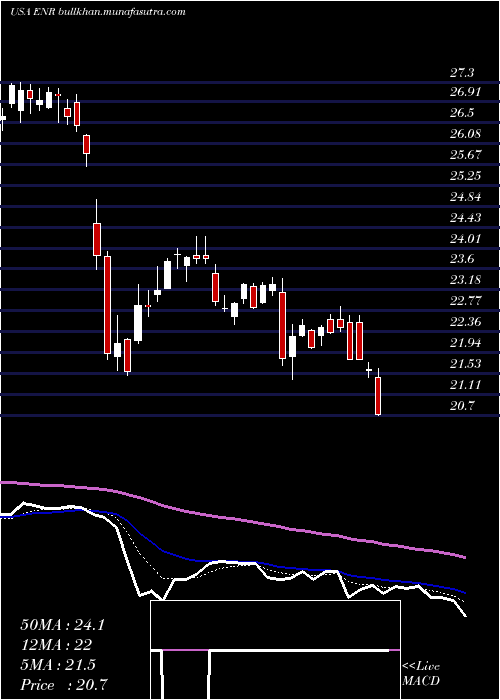The image size is (500, 700).
Task: Click the USA ENR bullkhan.munafasutra.com title
Action: tap(97, 12)
